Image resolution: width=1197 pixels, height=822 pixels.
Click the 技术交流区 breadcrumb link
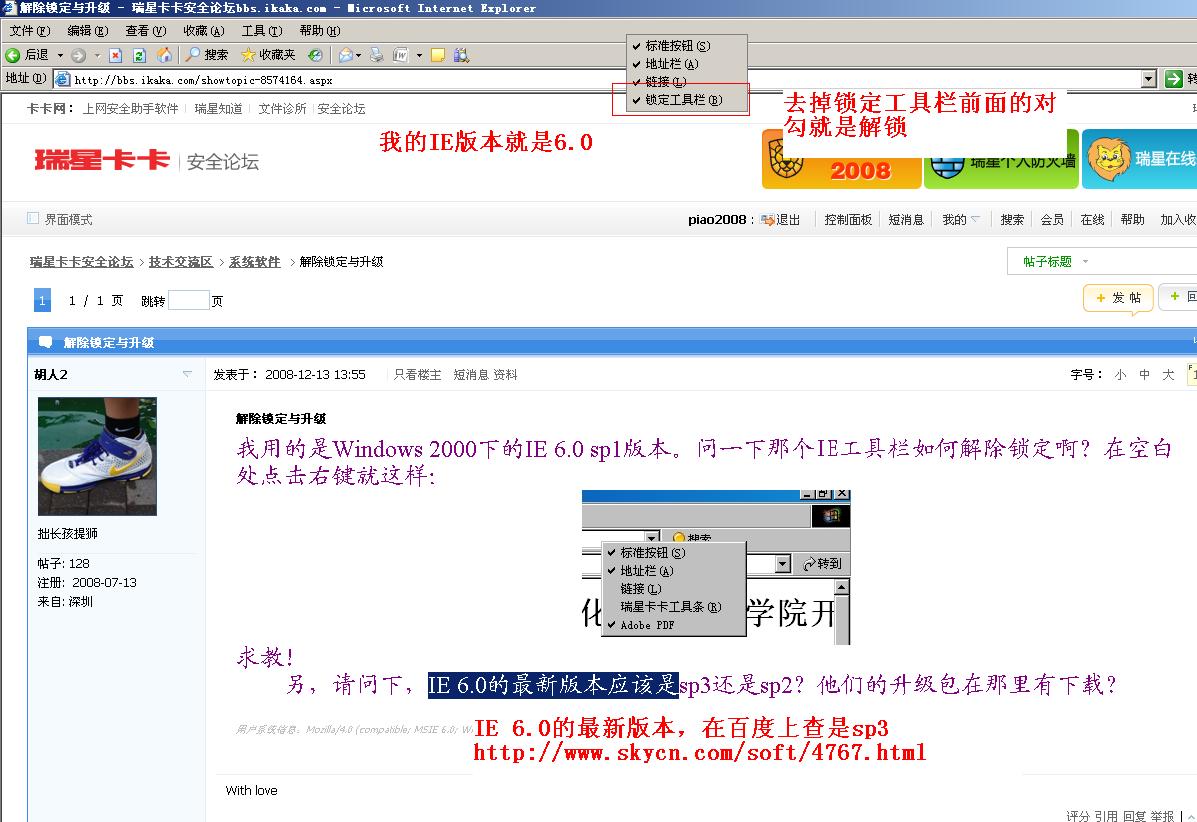click(x=181, y=262)
